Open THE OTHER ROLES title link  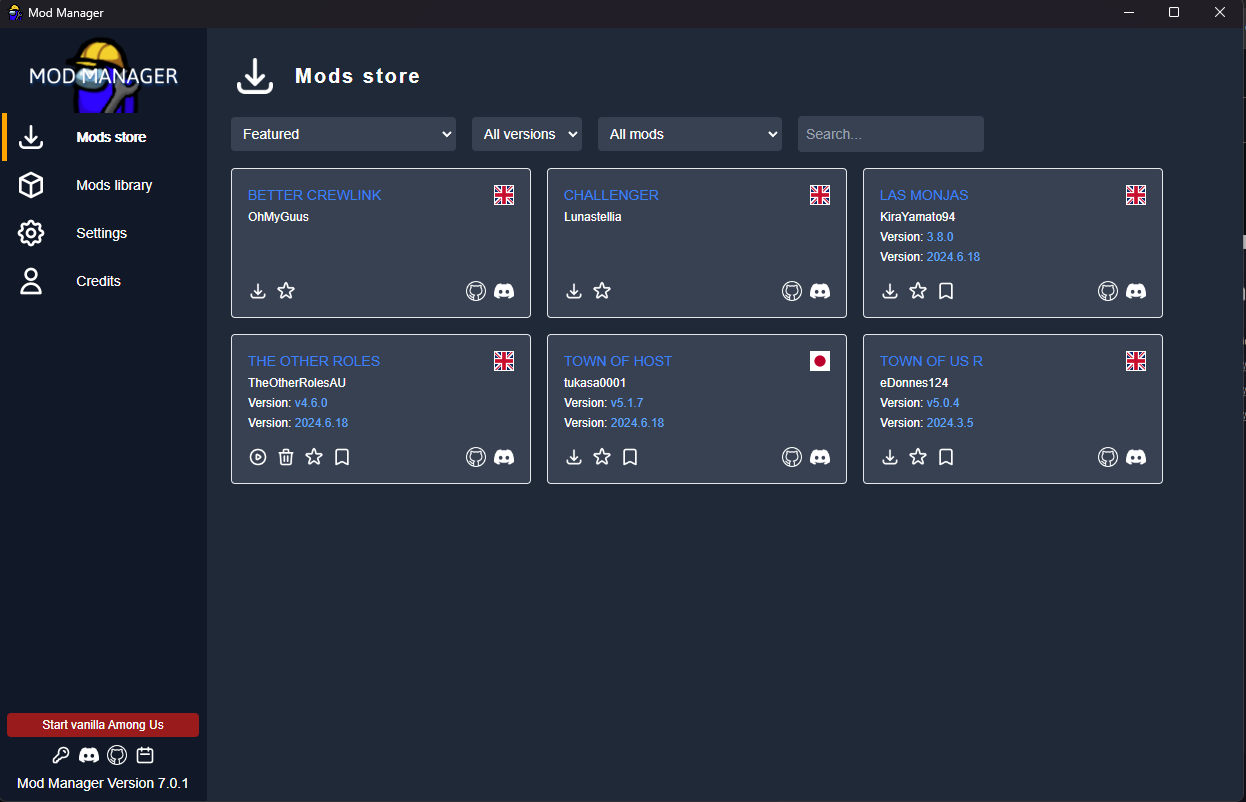point(314,361)
